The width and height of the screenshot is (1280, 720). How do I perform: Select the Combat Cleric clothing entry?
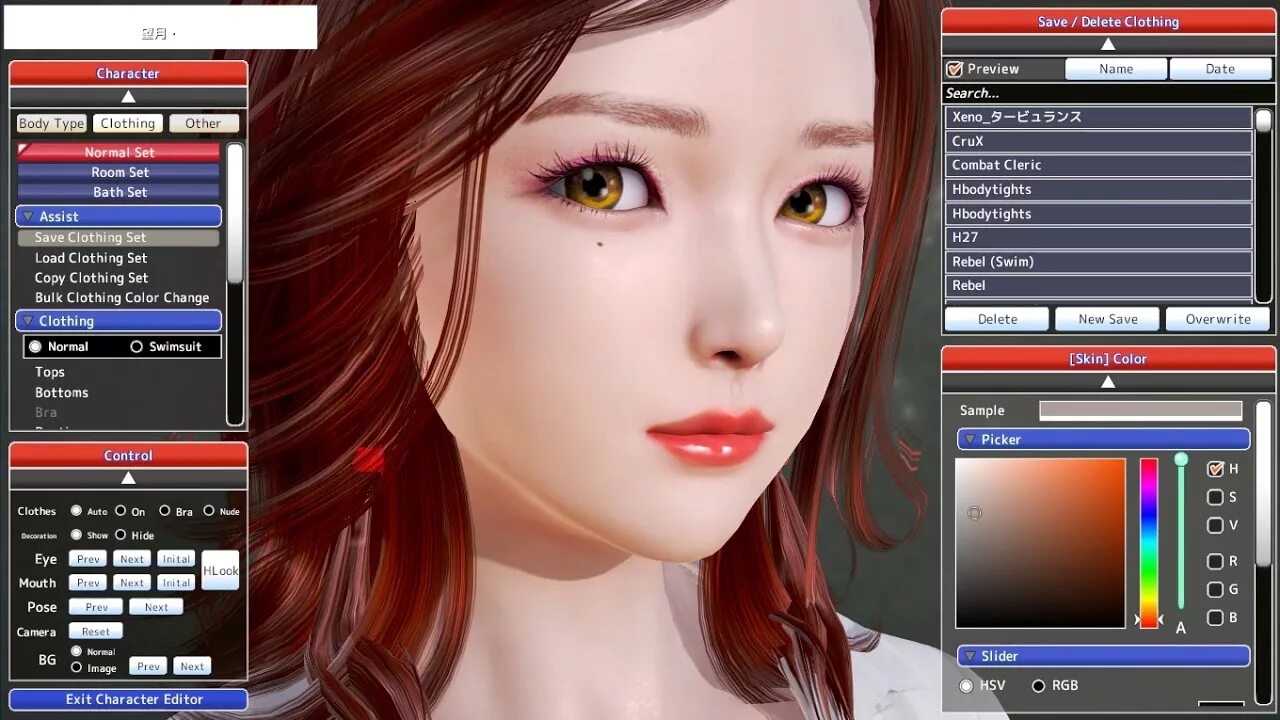click(x=1098, y=165)
